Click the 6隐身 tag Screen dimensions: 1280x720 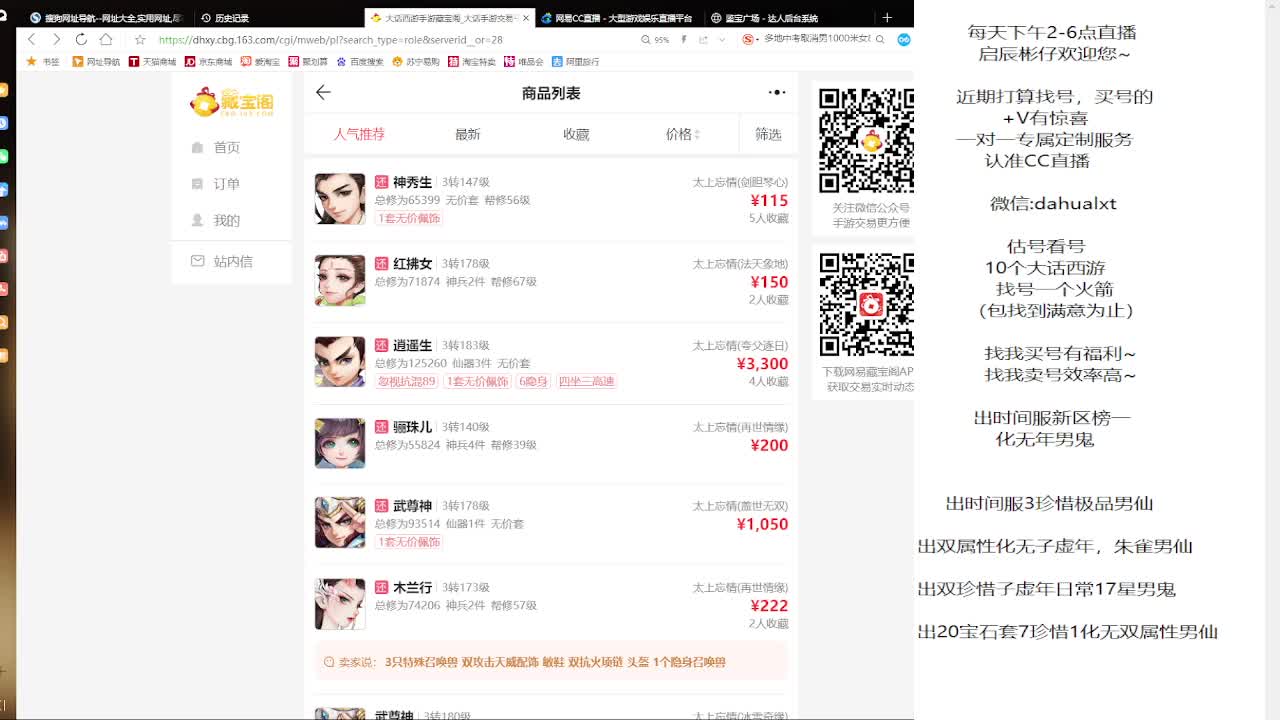(532, 381)
